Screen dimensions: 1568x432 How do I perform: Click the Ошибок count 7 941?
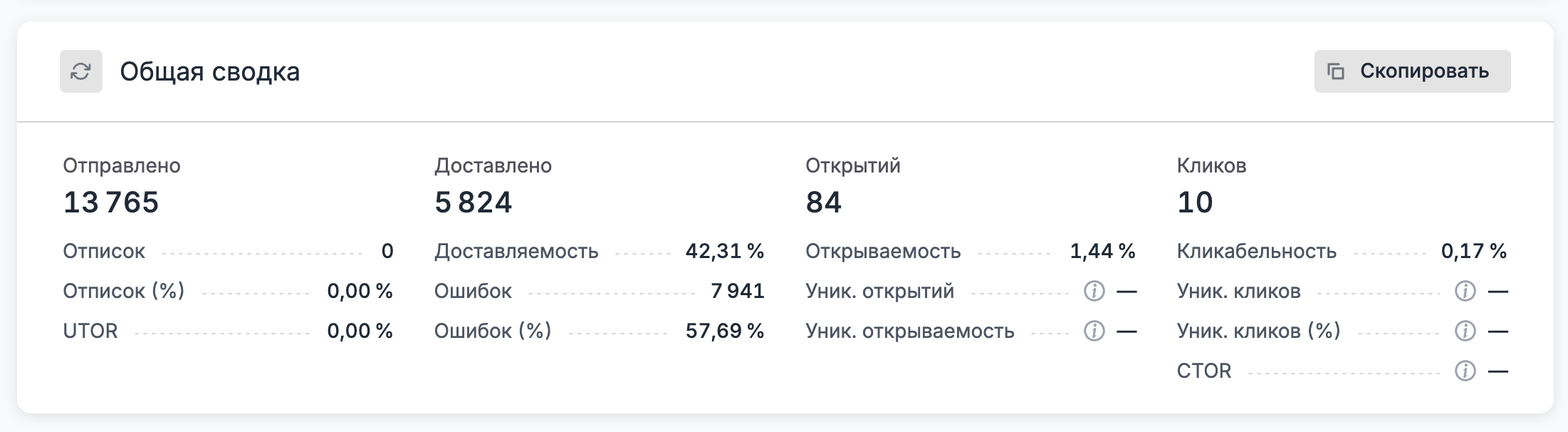(737, 291)
